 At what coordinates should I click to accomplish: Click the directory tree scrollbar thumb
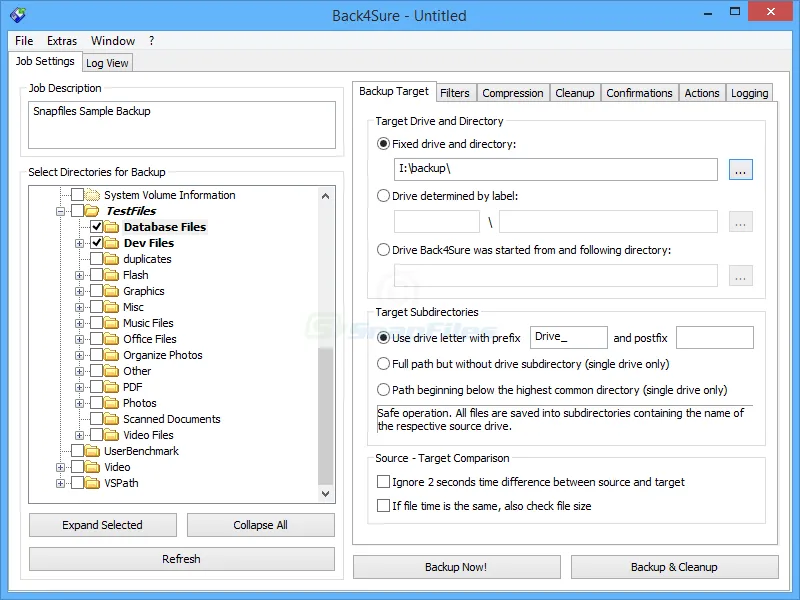326,416
